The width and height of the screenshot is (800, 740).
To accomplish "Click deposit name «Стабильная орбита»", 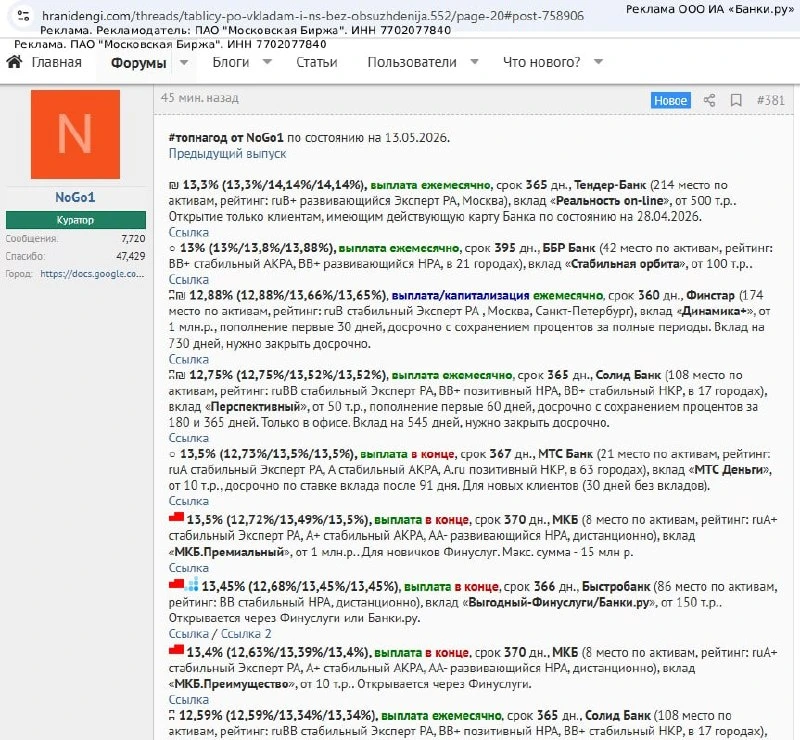I will 625,264.
